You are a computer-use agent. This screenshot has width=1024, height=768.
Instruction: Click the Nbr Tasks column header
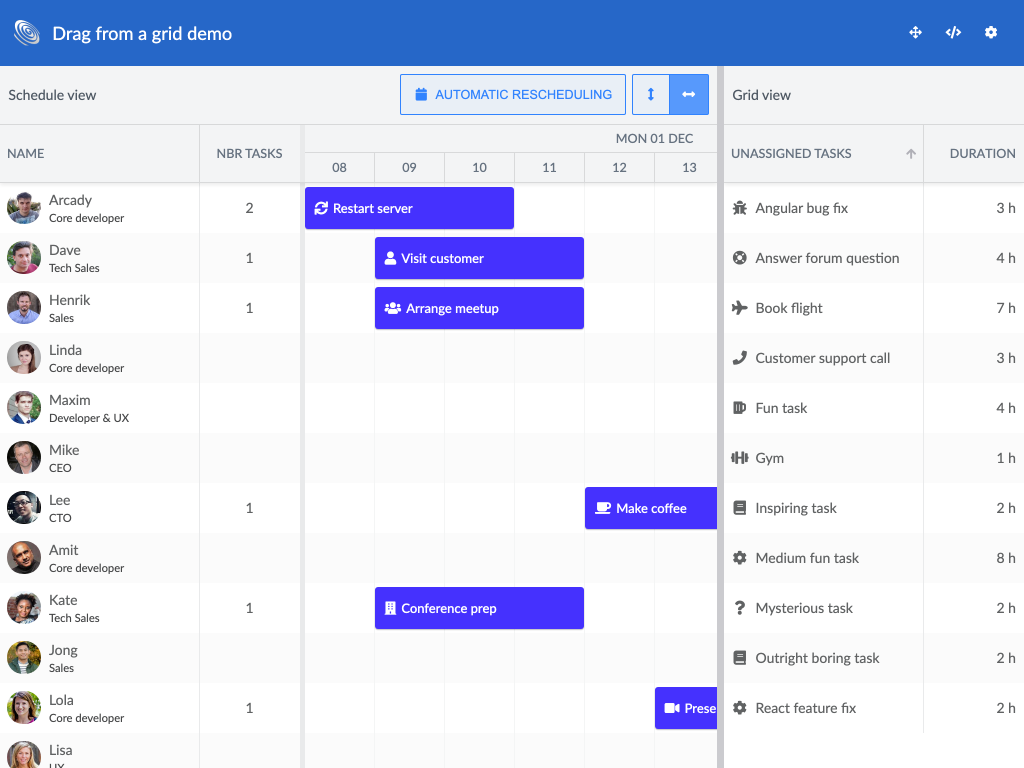pyautogui.click(x=249, y=154)
